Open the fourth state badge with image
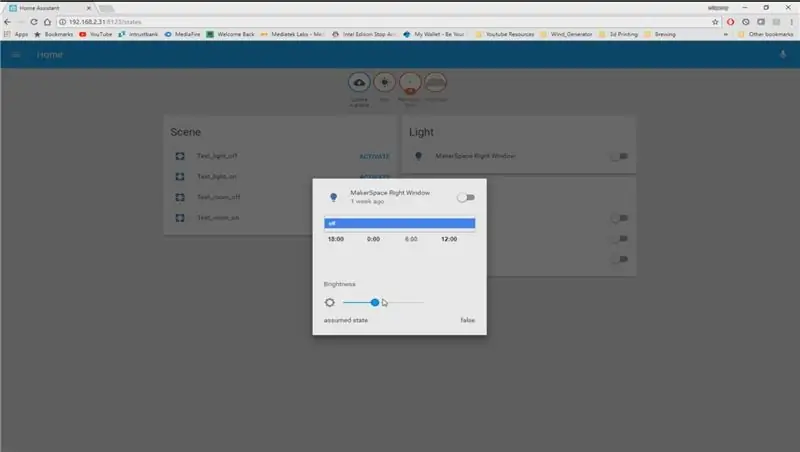The image size is (800, 452). (435, 82)
